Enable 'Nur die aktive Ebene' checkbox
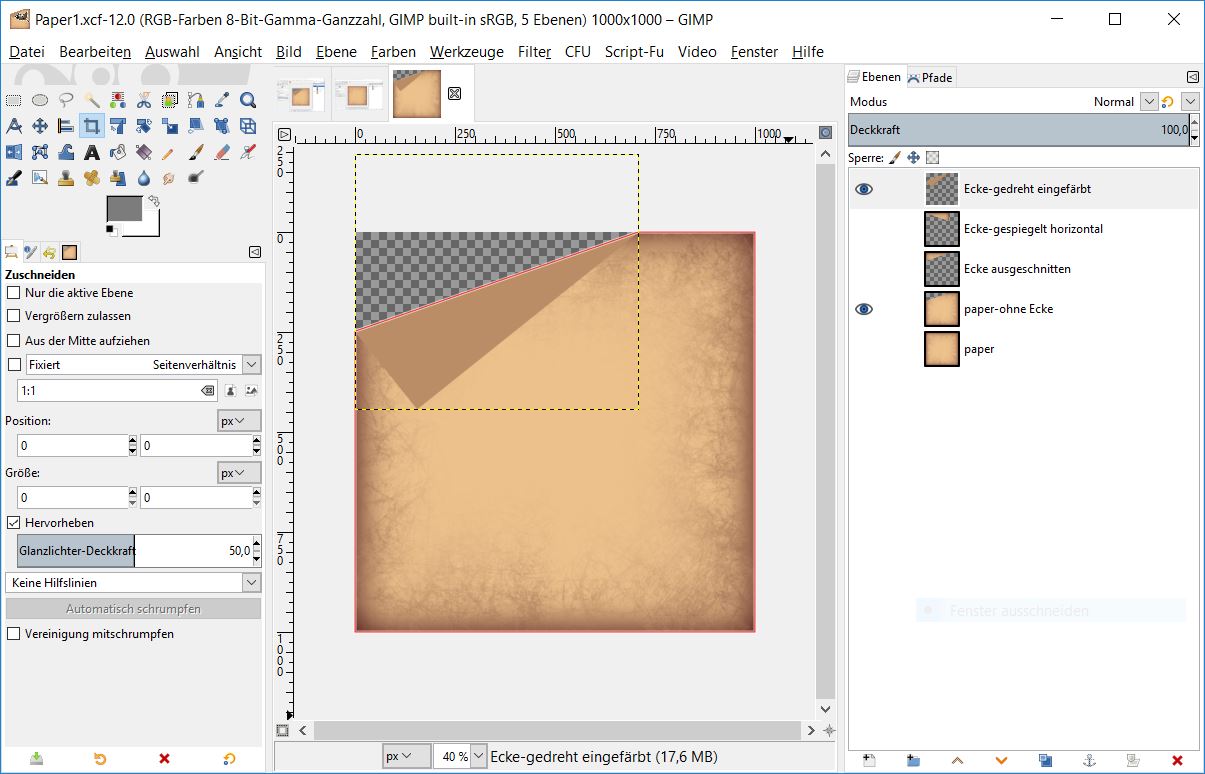Screen dimensions: 1205x774 [x=14, y=293]
